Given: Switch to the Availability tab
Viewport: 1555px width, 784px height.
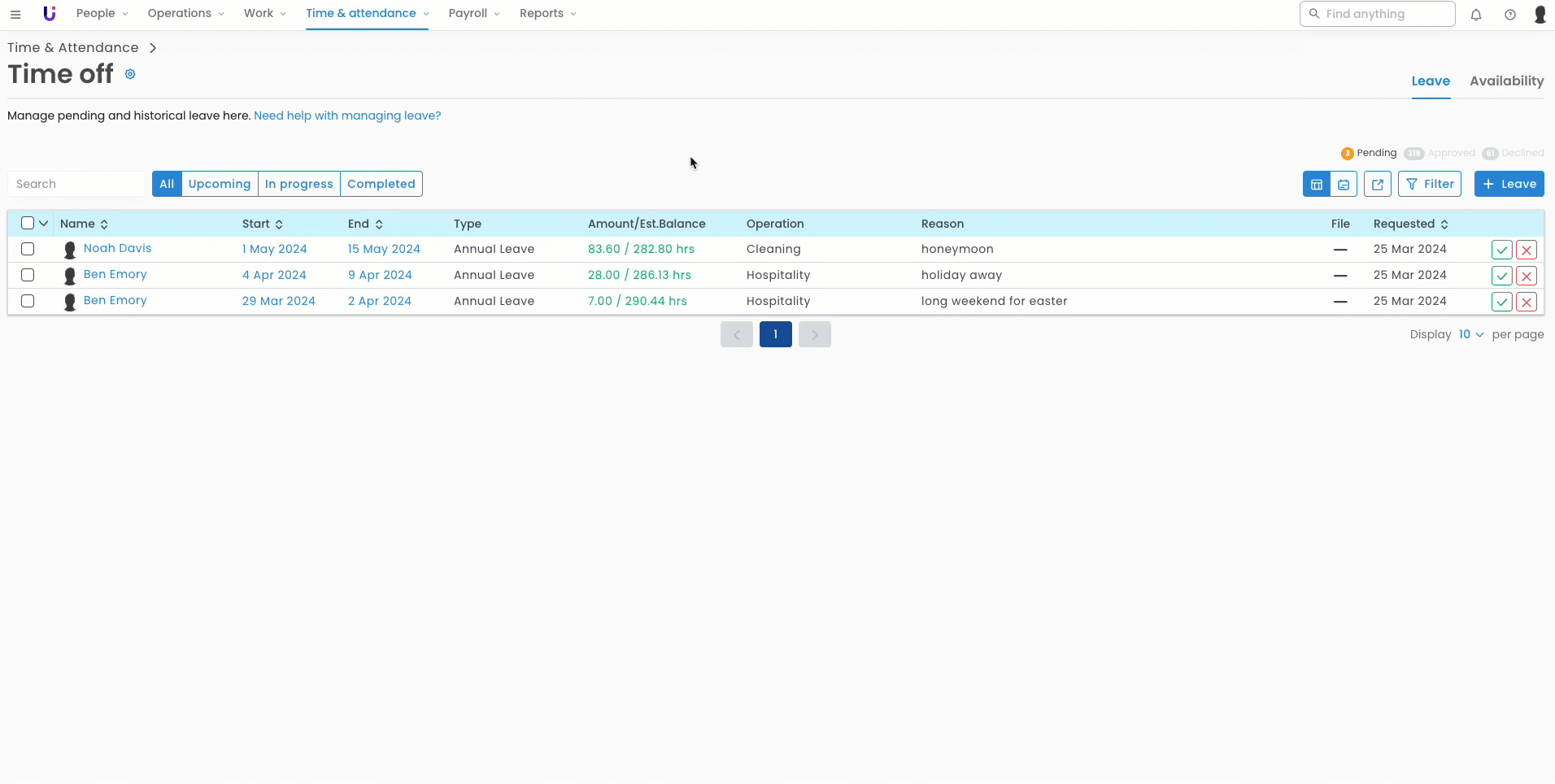Looking at the screenshot, I should (1506, 81).
